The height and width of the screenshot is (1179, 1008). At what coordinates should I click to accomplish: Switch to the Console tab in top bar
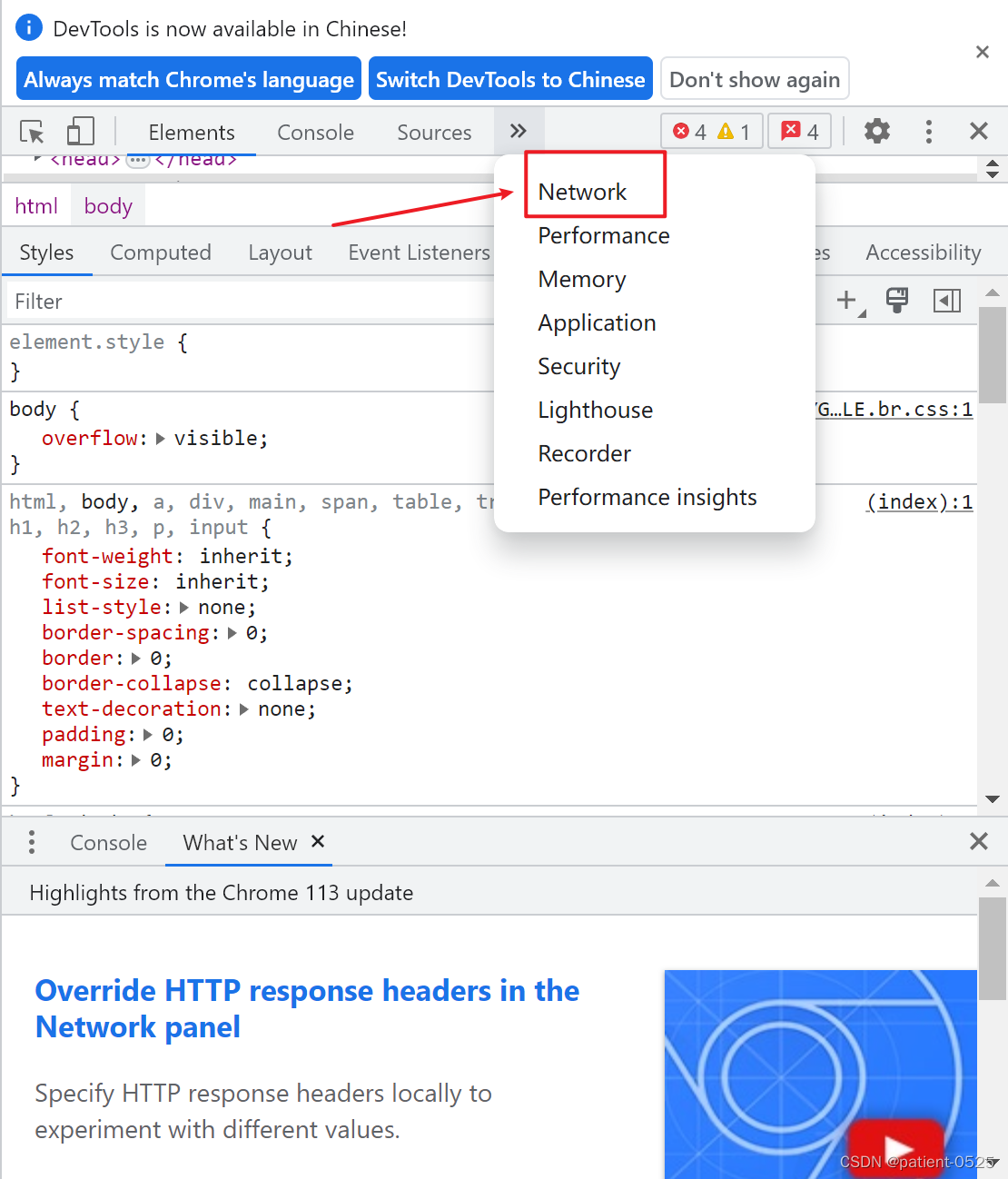coord(315,133)
